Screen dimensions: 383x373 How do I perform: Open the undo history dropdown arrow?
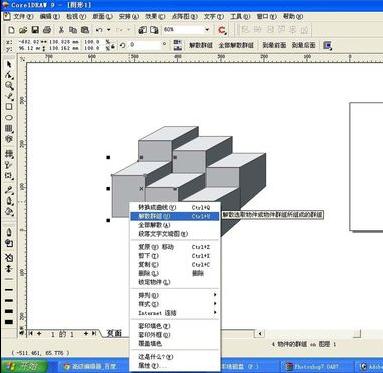109,30
